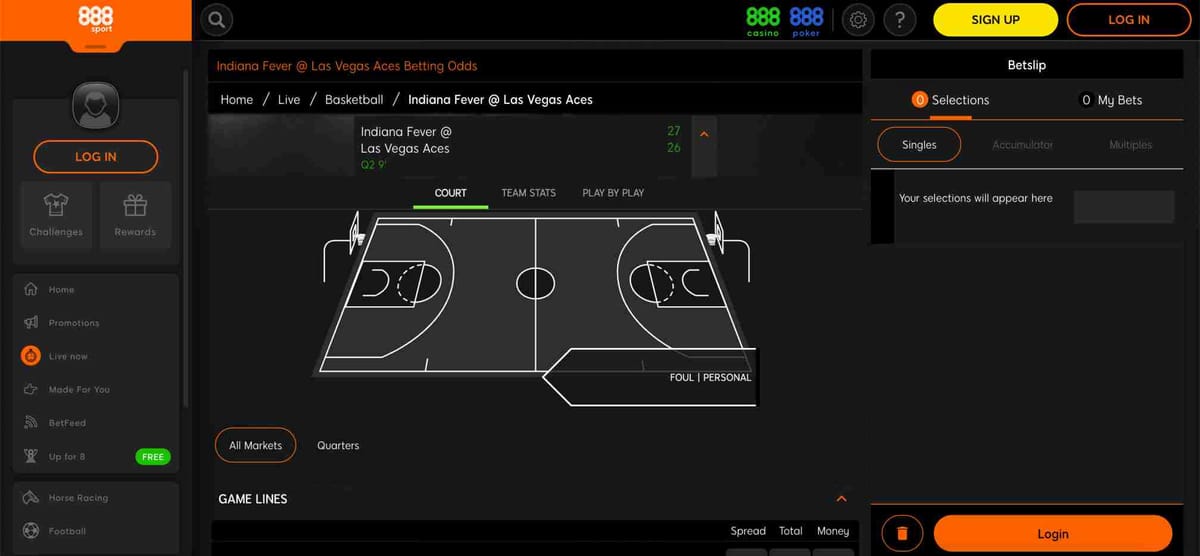Select Quarters market filter
The height and width of the screenshot is (556, 1200).
click(x=338, y=445)
